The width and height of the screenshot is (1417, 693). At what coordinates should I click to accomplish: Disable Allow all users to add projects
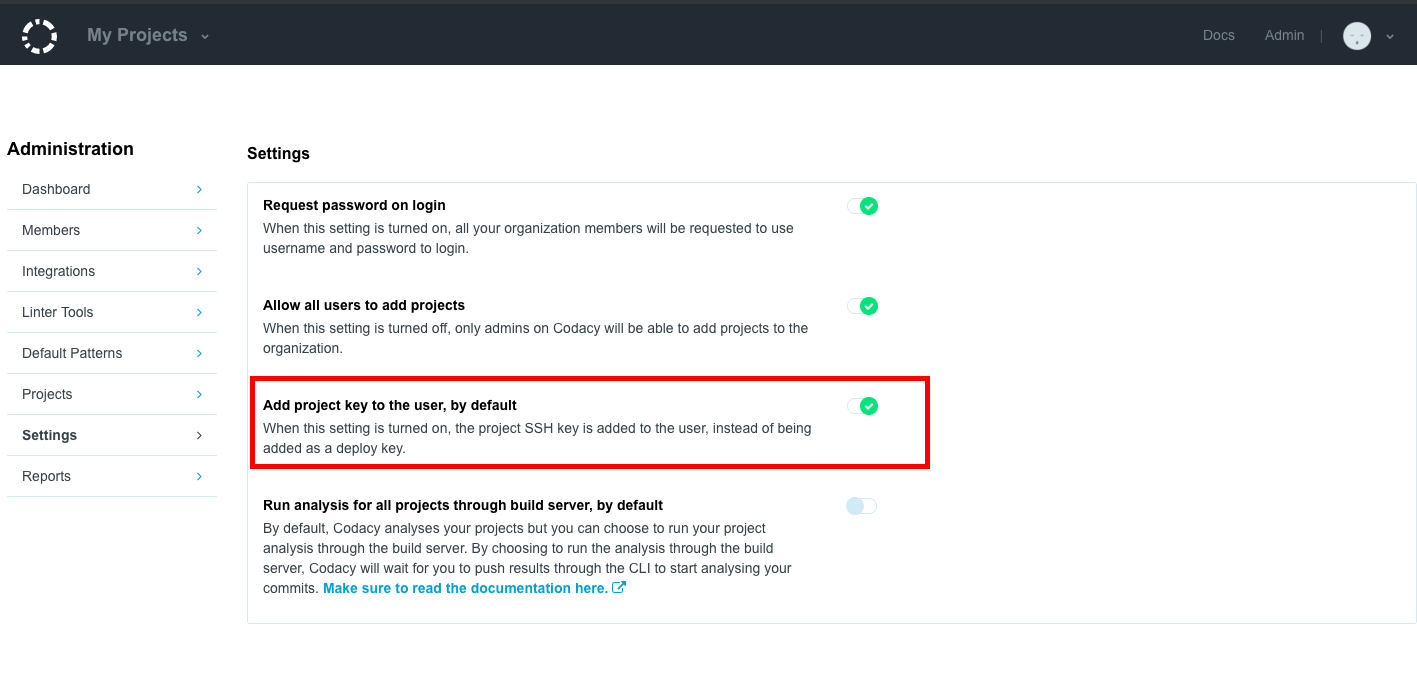click(862, 306)
